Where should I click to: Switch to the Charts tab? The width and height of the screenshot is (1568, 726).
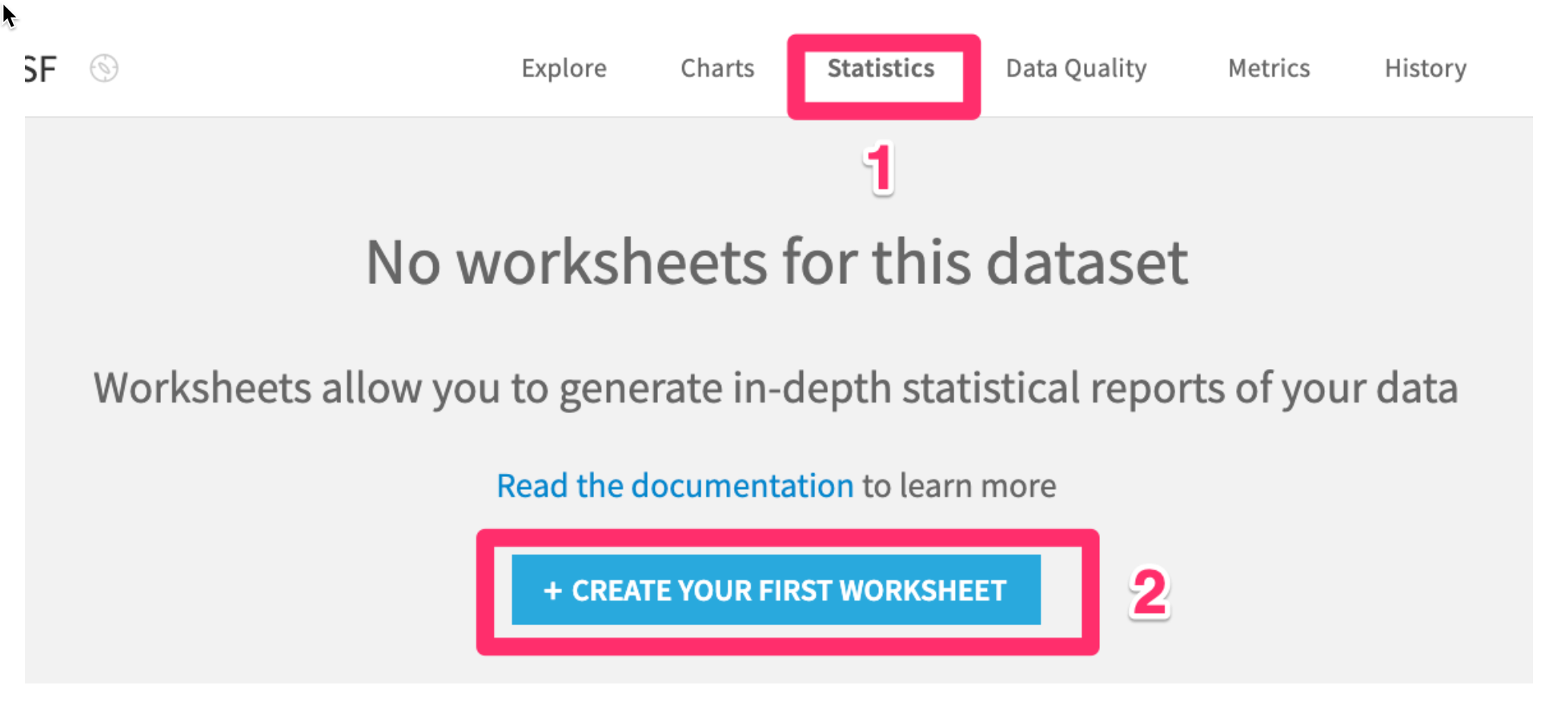click(x=717, y=68)
